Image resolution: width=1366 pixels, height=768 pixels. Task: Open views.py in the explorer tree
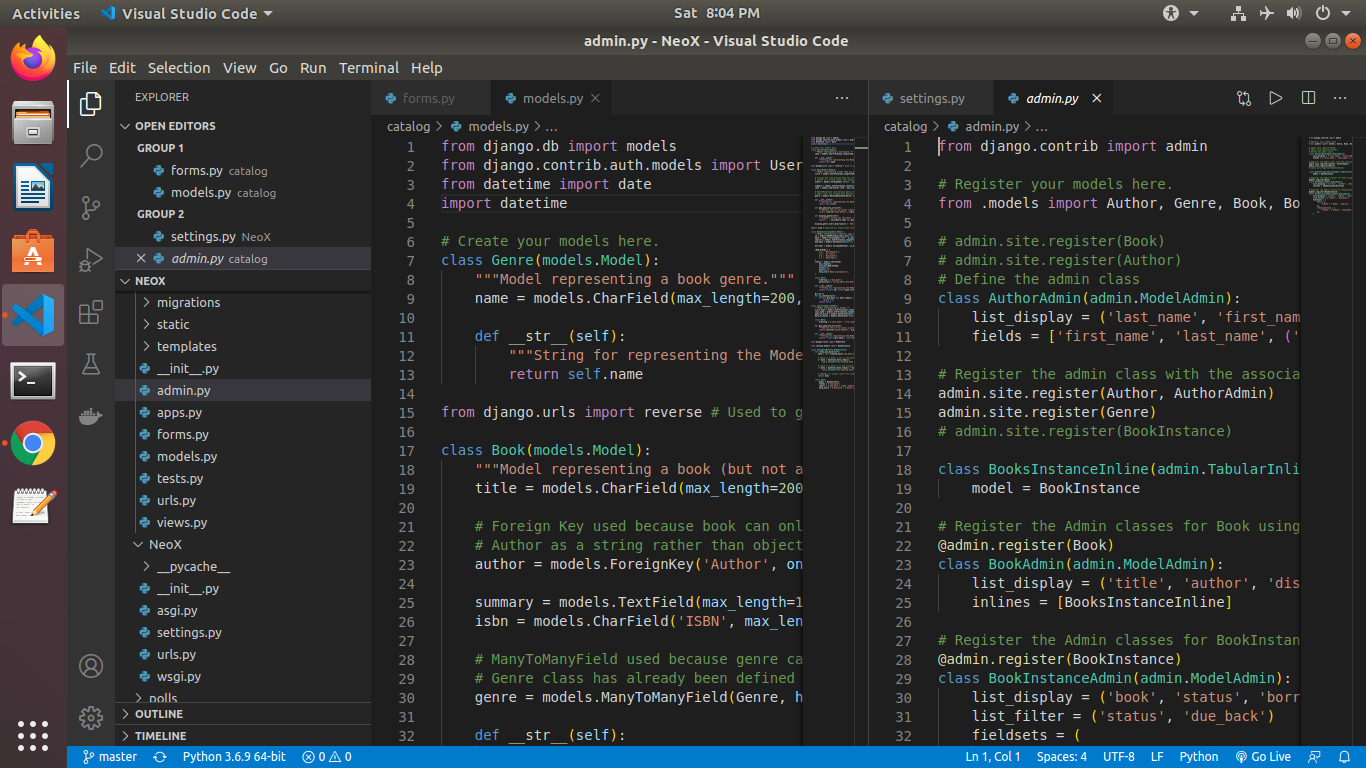coord(182,522)
